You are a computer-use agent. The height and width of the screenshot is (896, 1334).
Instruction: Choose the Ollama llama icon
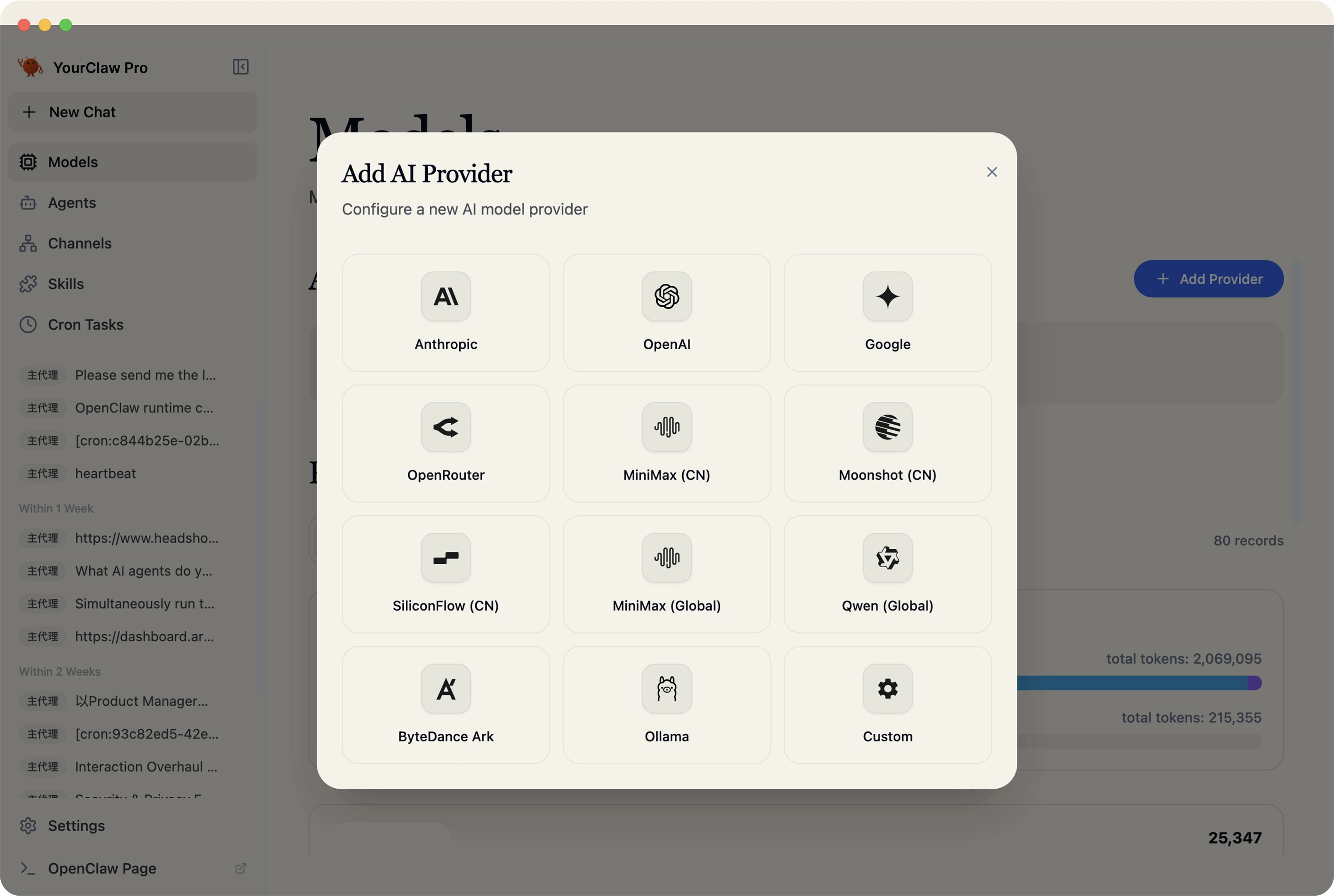(666, 689)
